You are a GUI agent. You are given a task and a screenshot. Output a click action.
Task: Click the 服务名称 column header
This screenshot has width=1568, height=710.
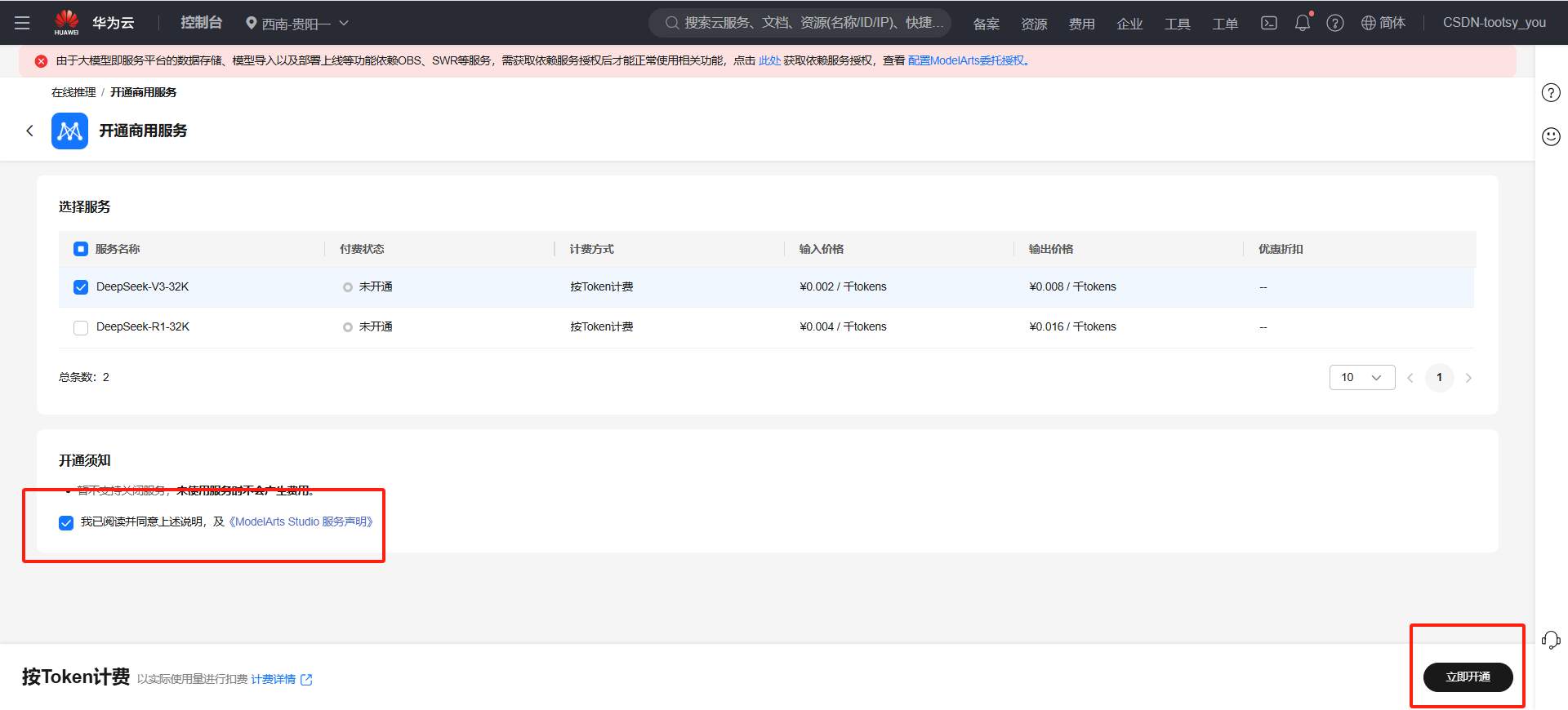pyautogui.click(x=118, y=249)
